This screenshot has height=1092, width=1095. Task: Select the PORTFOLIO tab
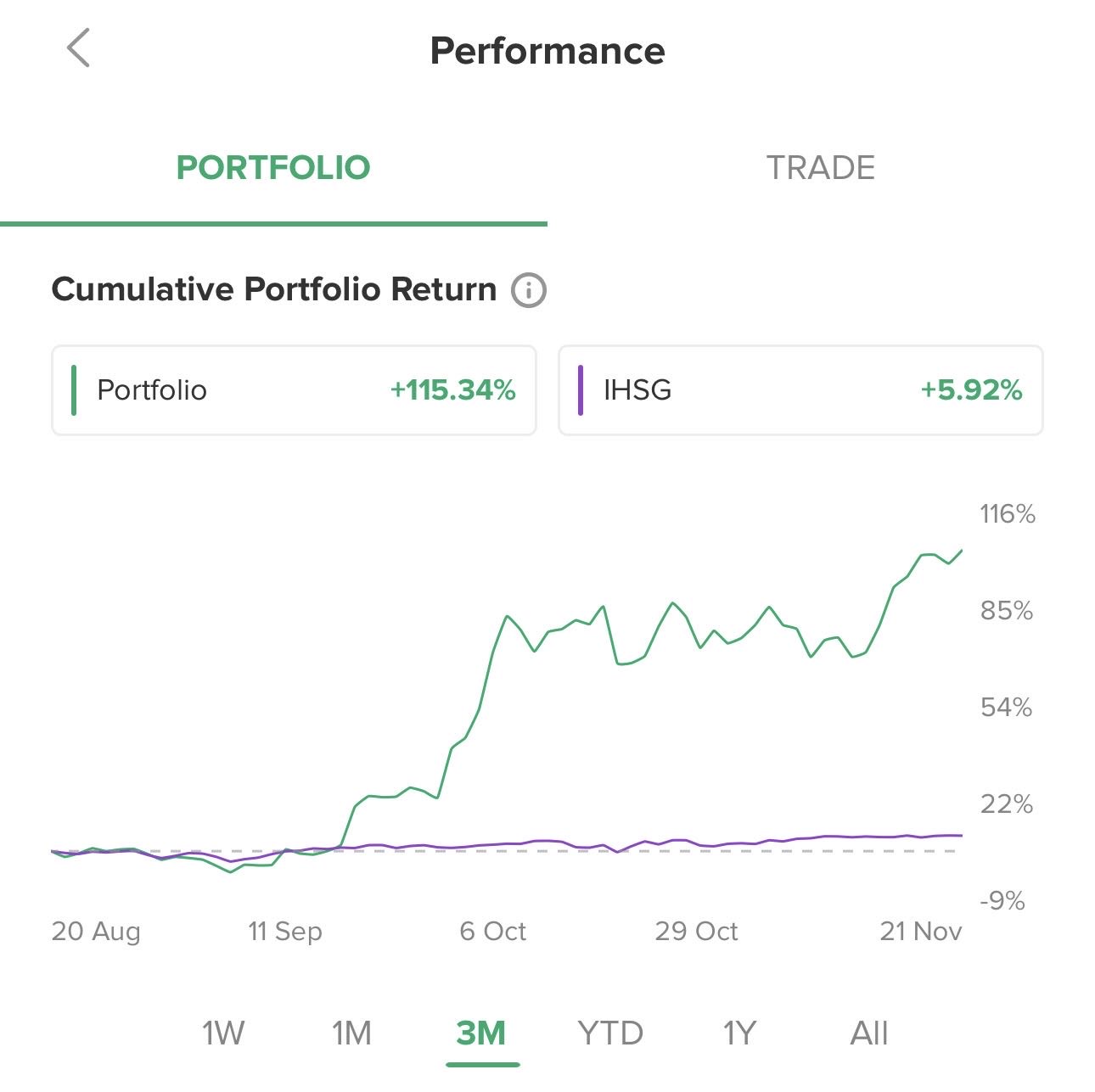tap(273, 168)
